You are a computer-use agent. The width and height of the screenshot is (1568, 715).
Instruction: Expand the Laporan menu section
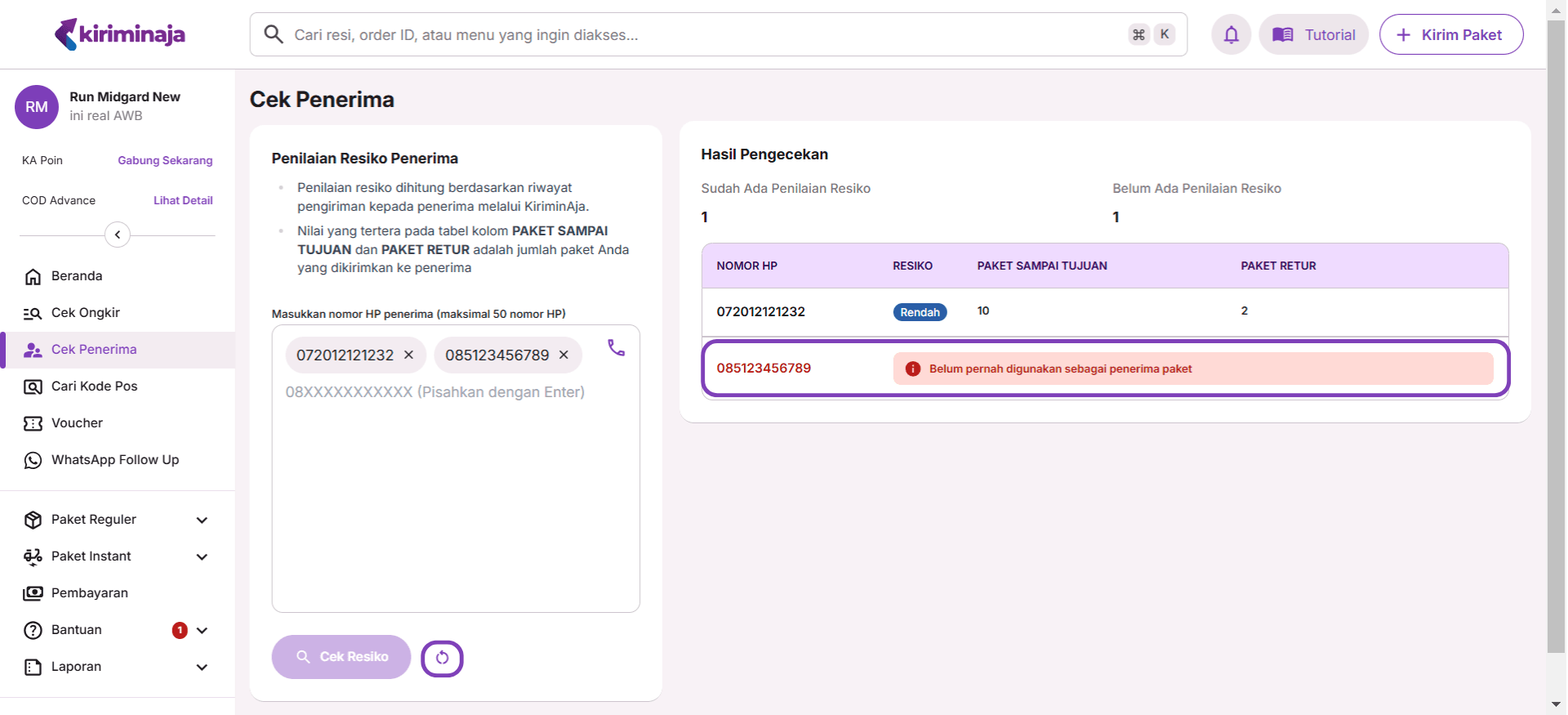pyautogui.click(x=202, y=668)
